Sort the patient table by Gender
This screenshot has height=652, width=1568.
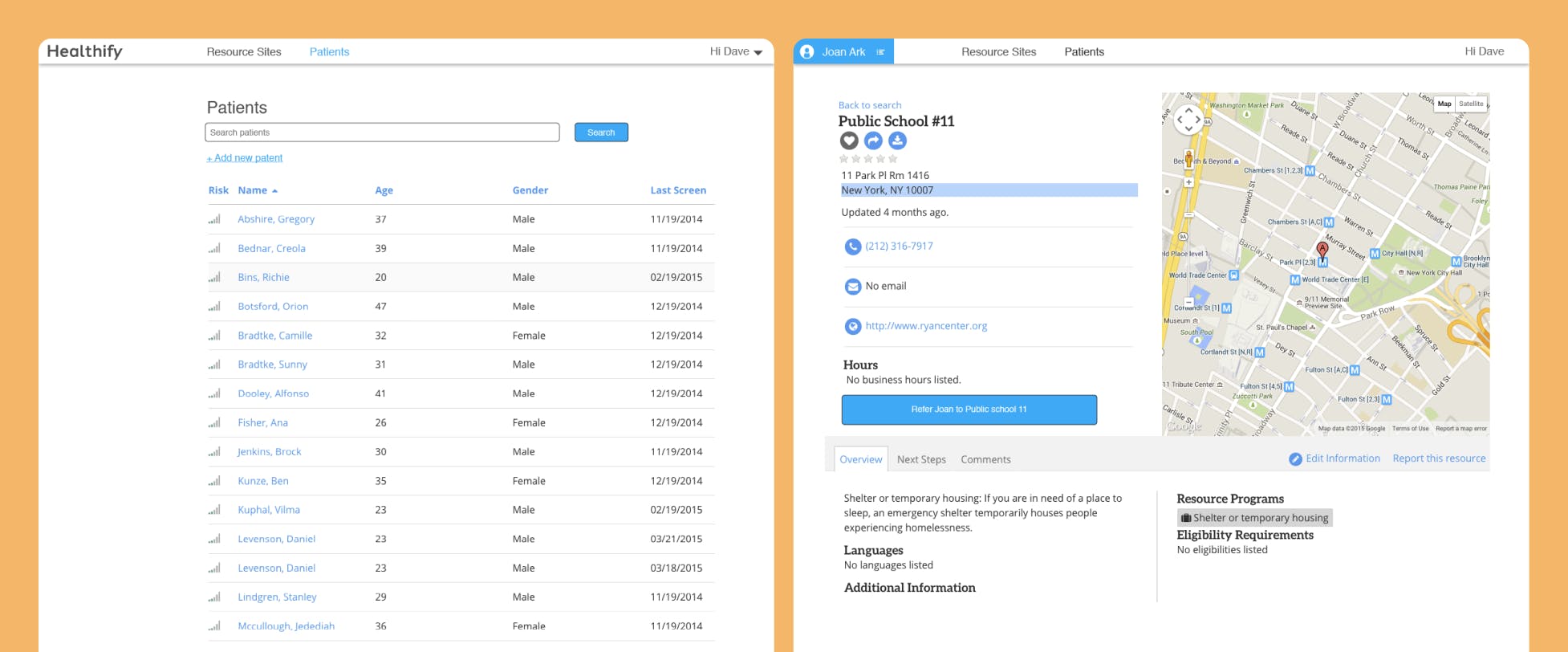(x=530, y=190)
